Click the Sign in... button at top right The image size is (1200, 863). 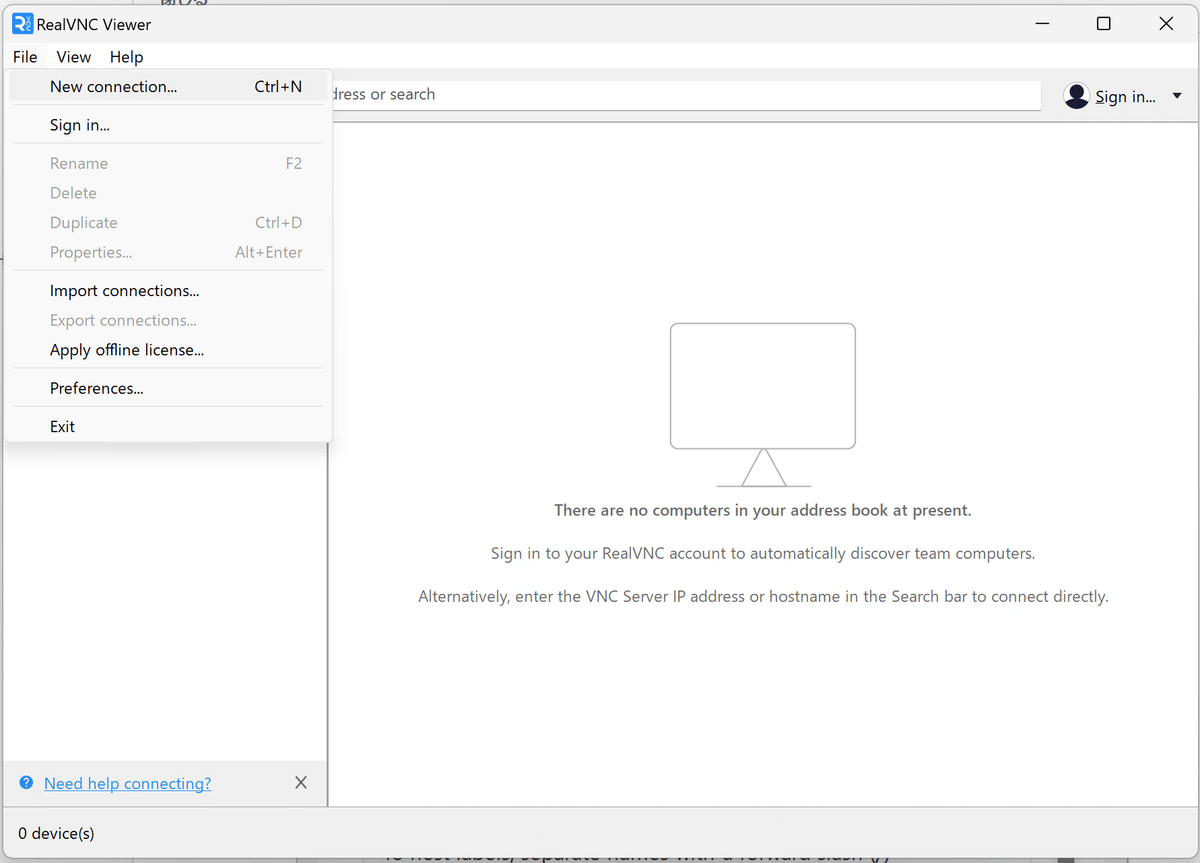pyautogui.click(x=1125, y=97)
